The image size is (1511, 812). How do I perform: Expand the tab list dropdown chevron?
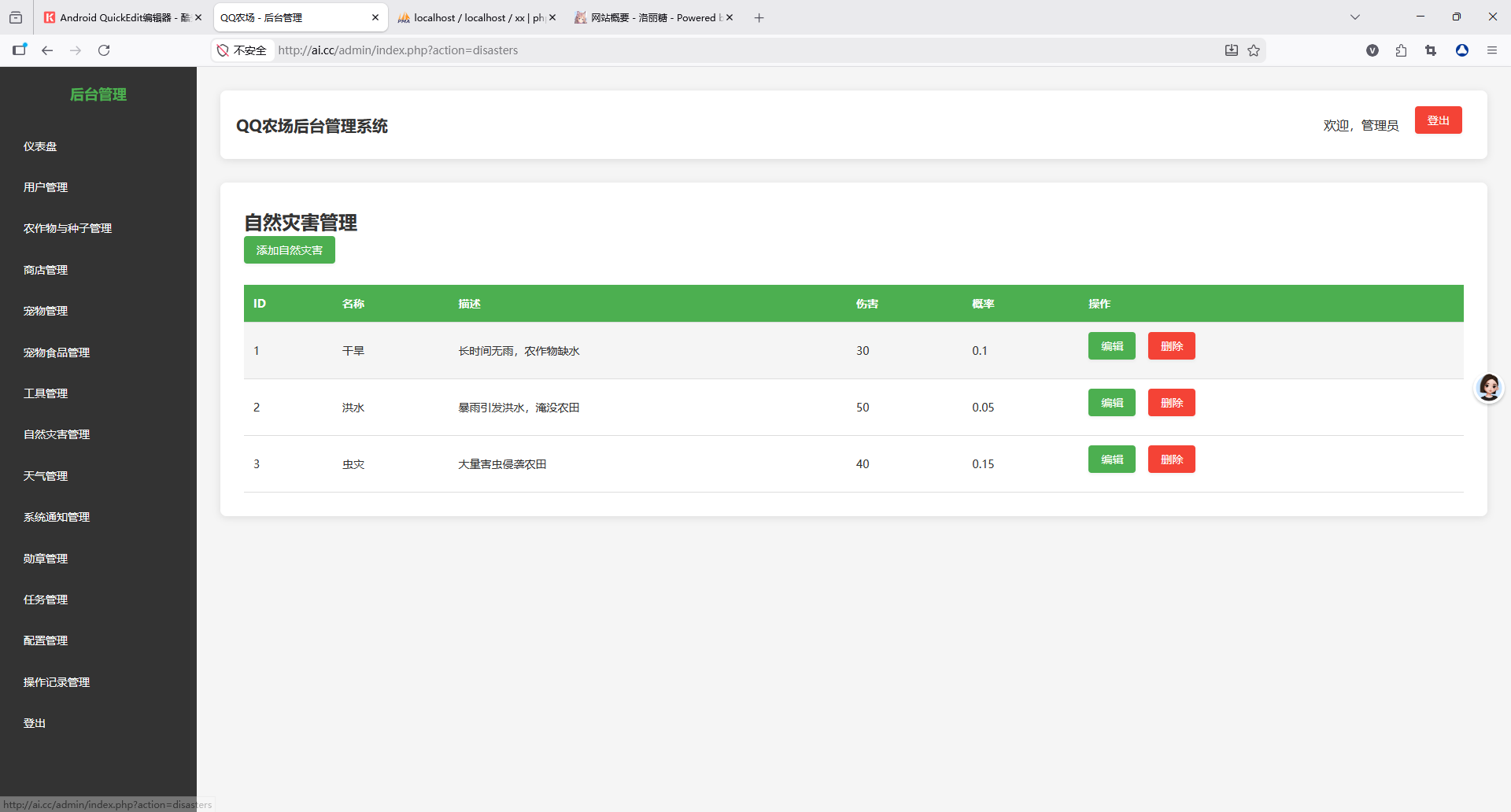pos(1354,17)
